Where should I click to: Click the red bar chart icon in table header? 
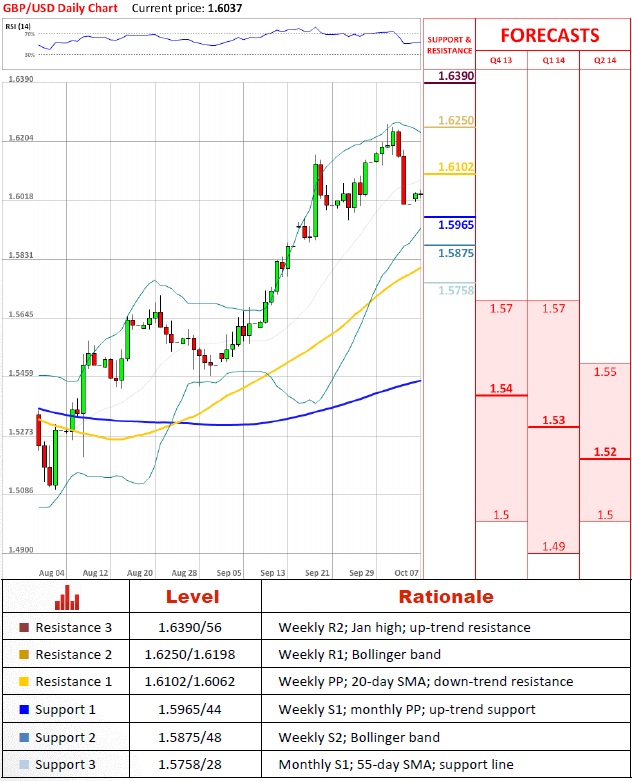(67, 597)
